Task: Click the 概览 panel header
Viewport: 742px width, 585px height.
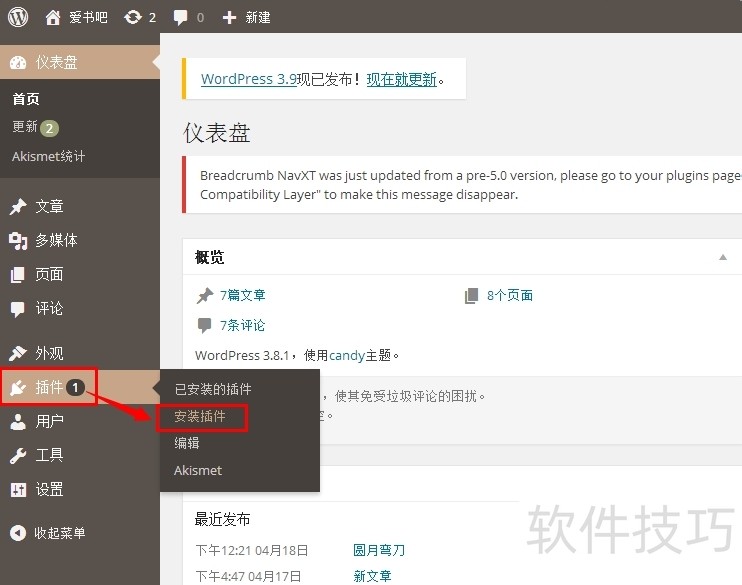Action: tap(462, 257)
